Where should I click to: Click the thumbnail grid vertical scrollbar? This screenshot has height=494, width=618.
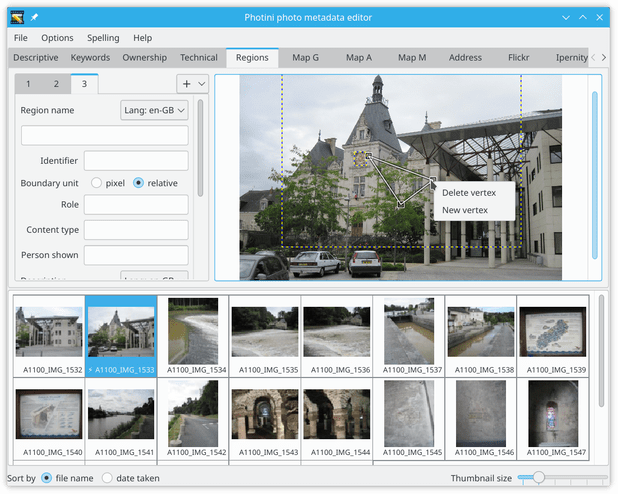[601, 351]
